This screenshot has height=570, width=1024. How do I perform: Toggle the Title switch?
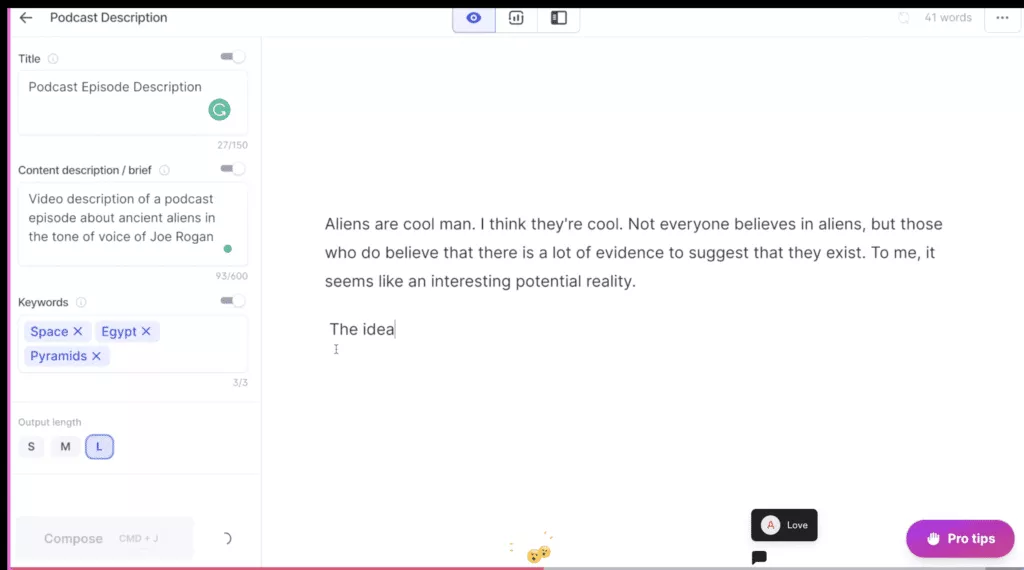233,57
